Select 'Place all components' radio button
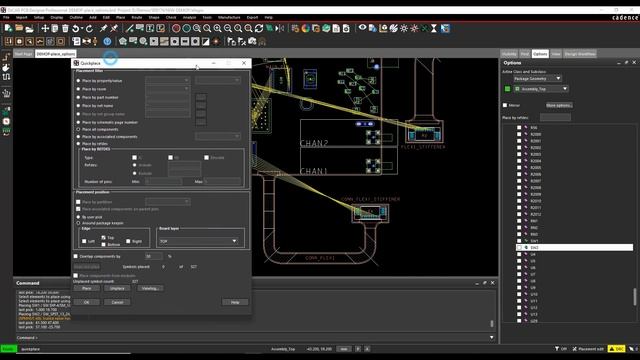The image size is (640, 360). pyautogui.click(x=78, y=129)
